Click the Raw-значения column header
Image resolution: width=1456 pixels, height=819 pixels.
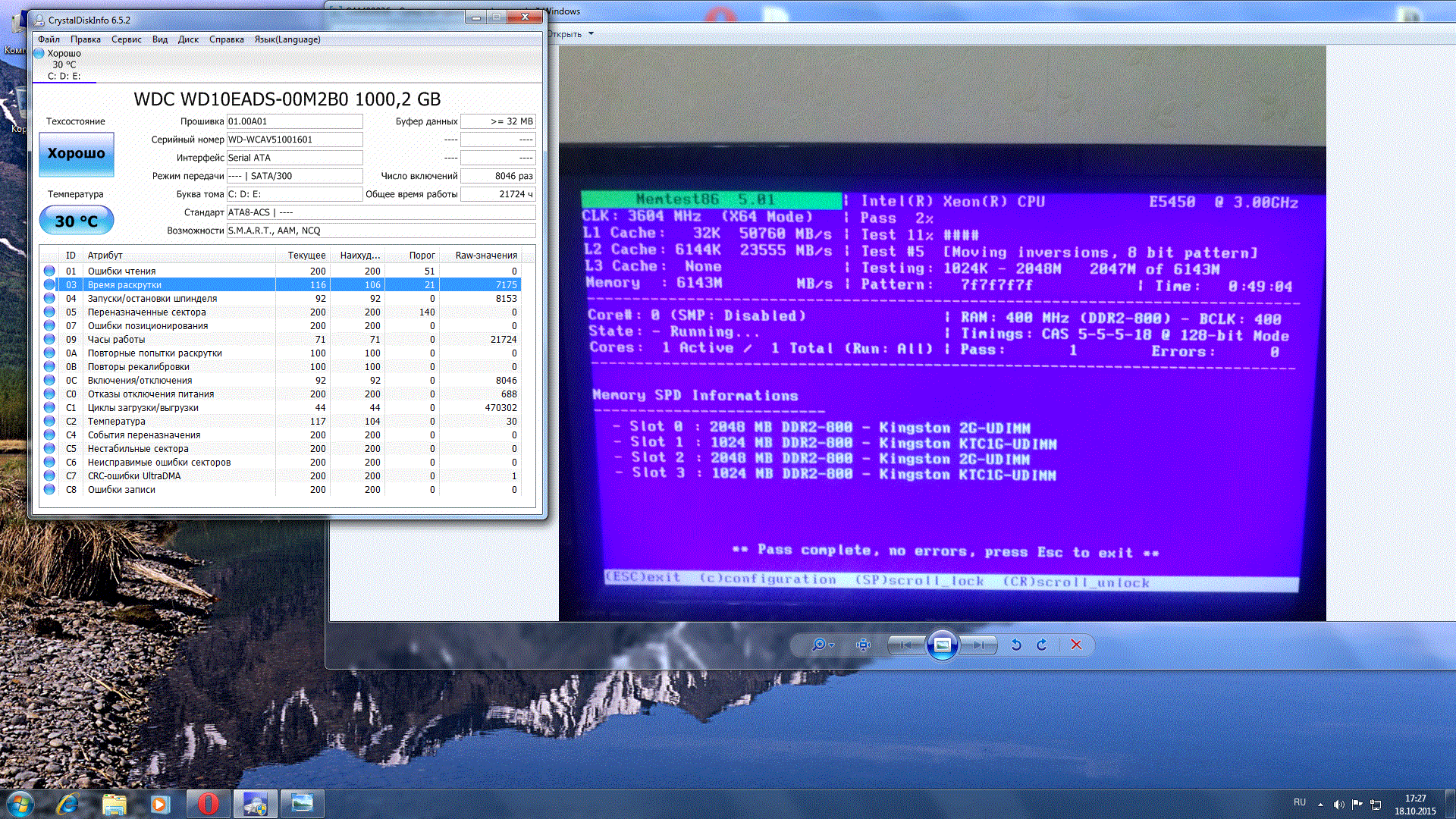pos(486,256)
